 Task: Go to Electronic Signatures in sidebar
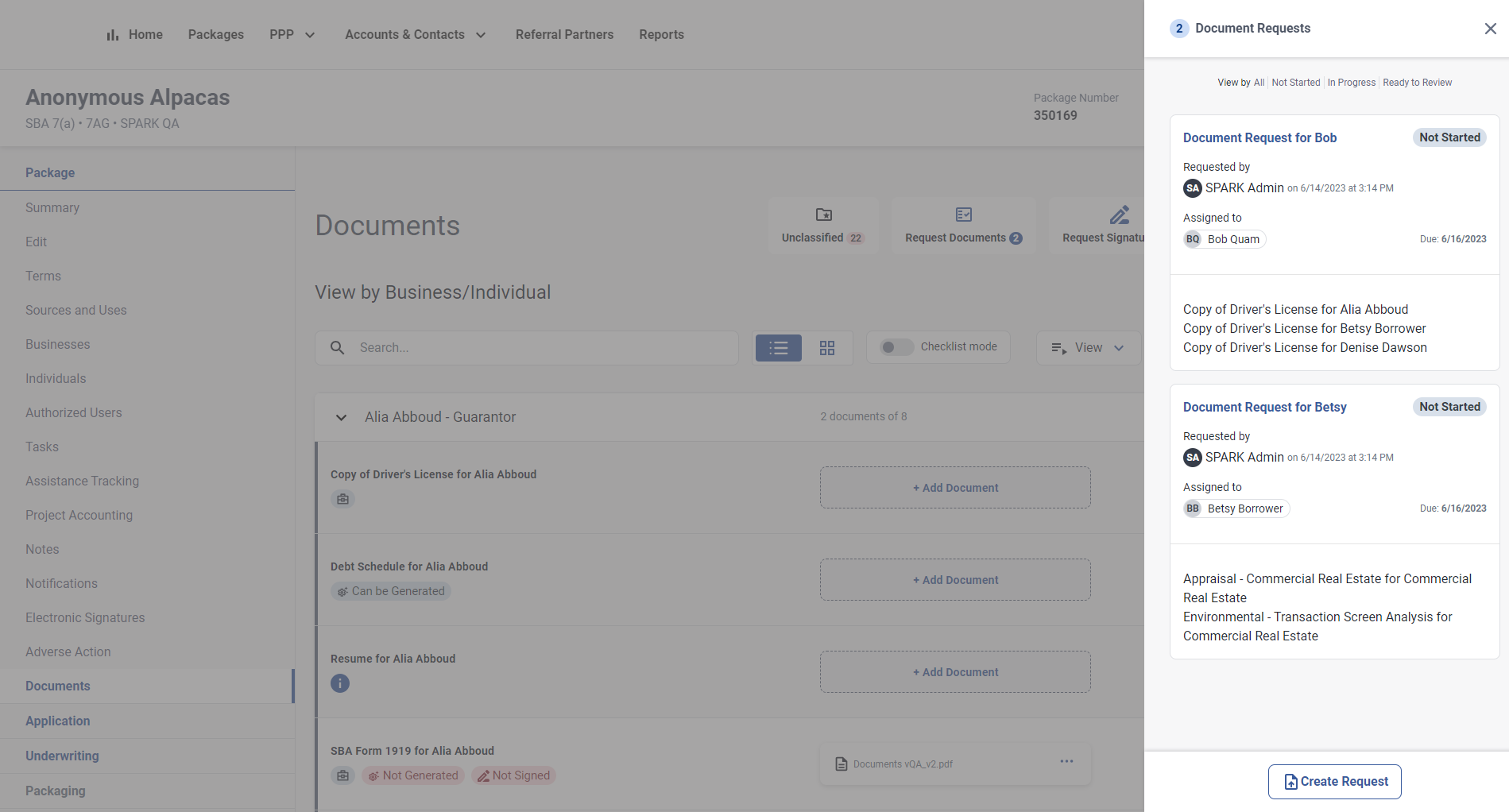click(85, 617)
